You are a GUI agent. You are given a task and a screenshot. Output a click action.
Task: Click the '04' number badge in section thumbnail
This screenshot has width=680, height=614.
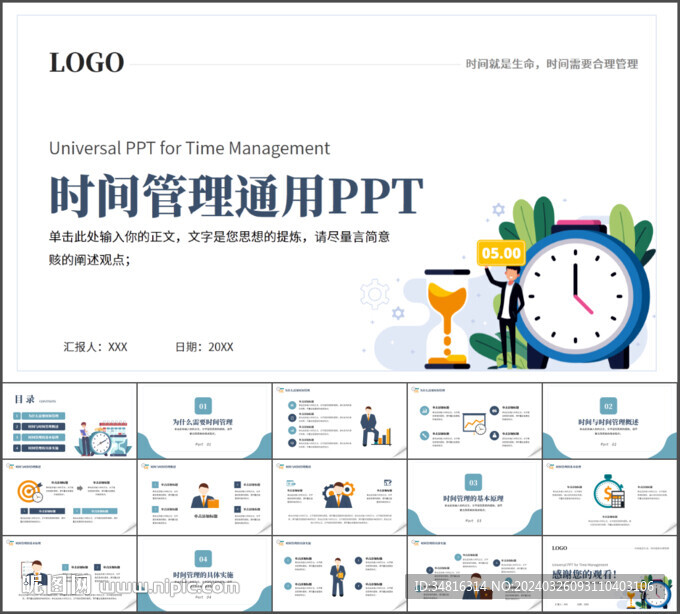pyautogui.click(x=203, y=559)
